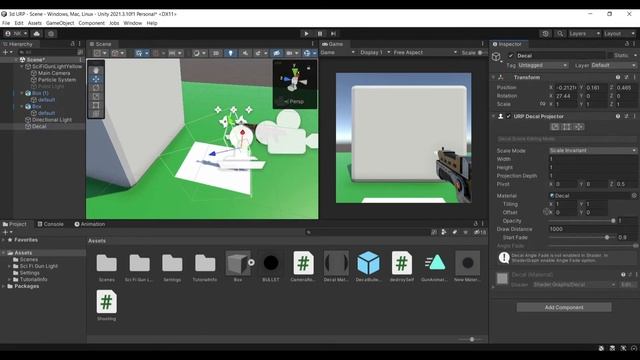Collapse the SciFiGunLightYellow hierarchy node
This screenshot has height=360, width=640.
22,66
